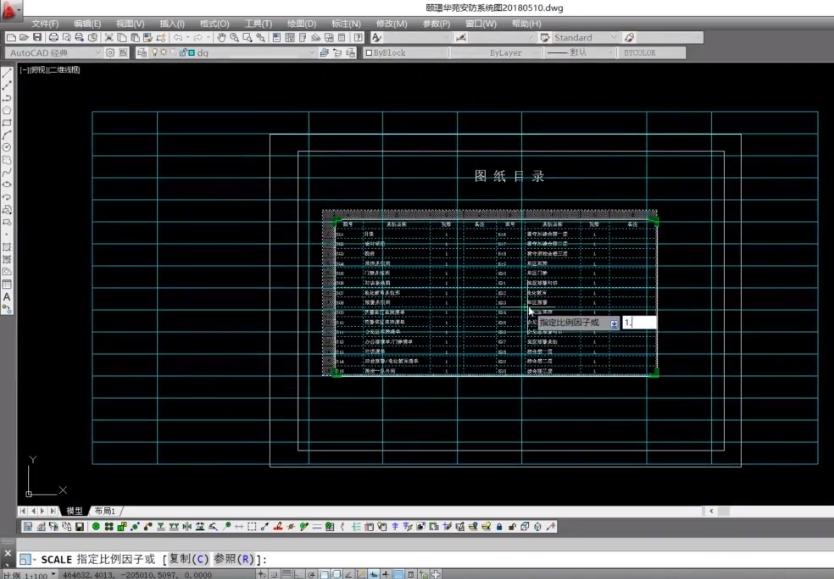This screenshot has width=834, height=579.
Task: Click the Plot/Print icon
Action: pos(53,37)
